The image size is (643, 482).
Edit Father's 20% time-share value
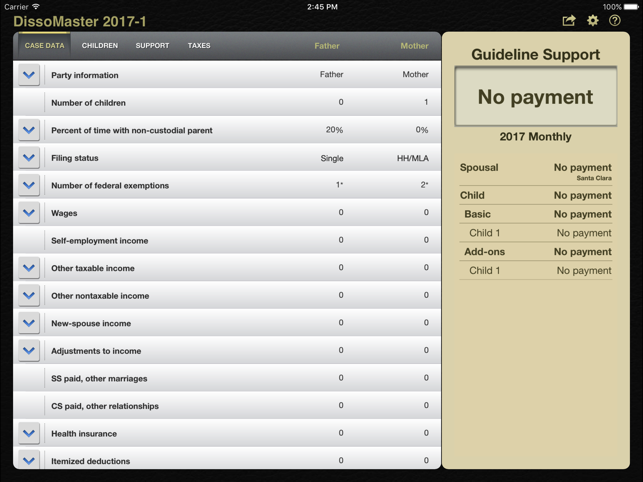334,130
